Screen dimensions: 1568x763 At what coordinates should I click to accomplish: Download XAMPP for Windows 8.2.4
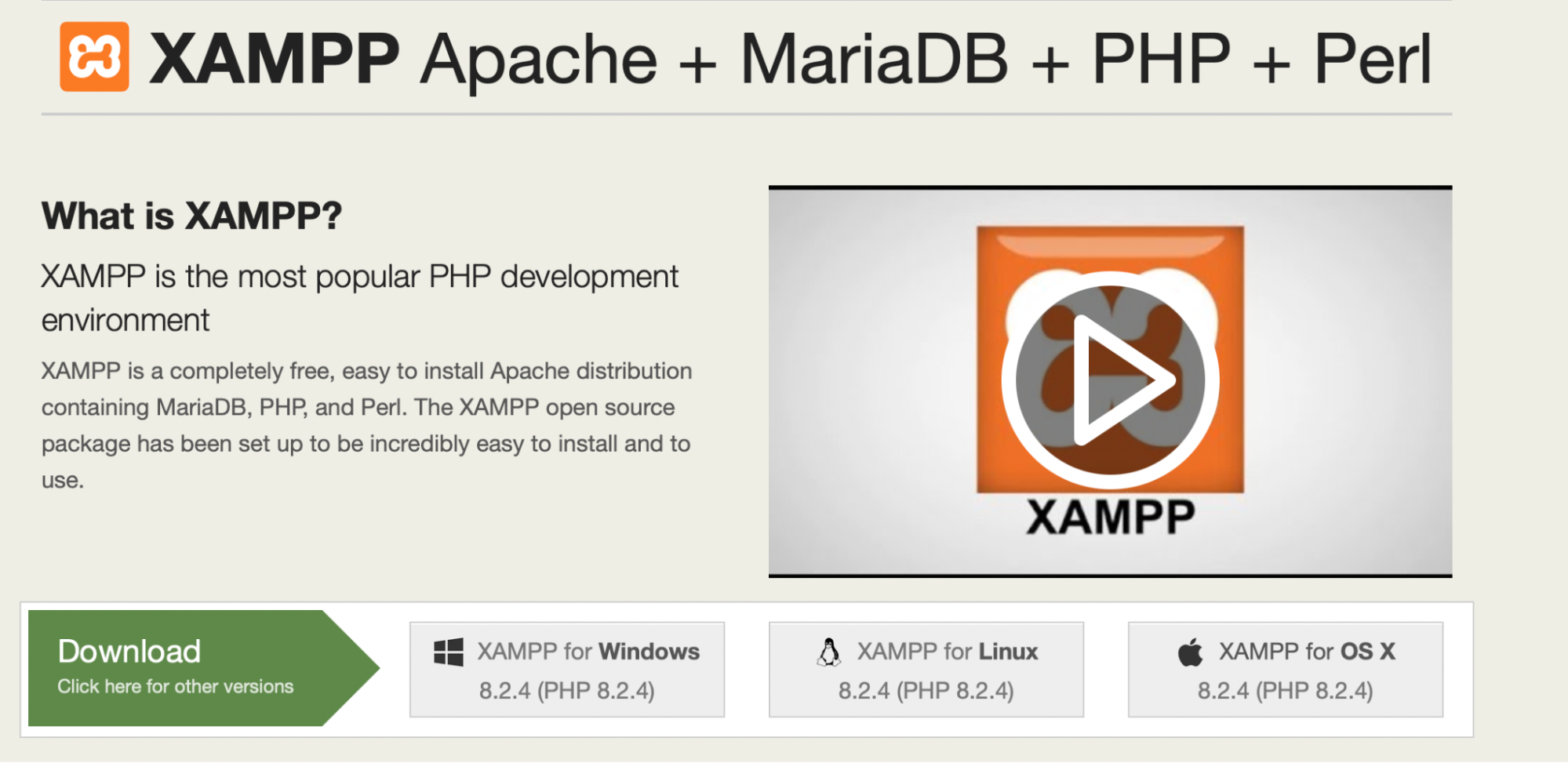[x=567, y=670]
